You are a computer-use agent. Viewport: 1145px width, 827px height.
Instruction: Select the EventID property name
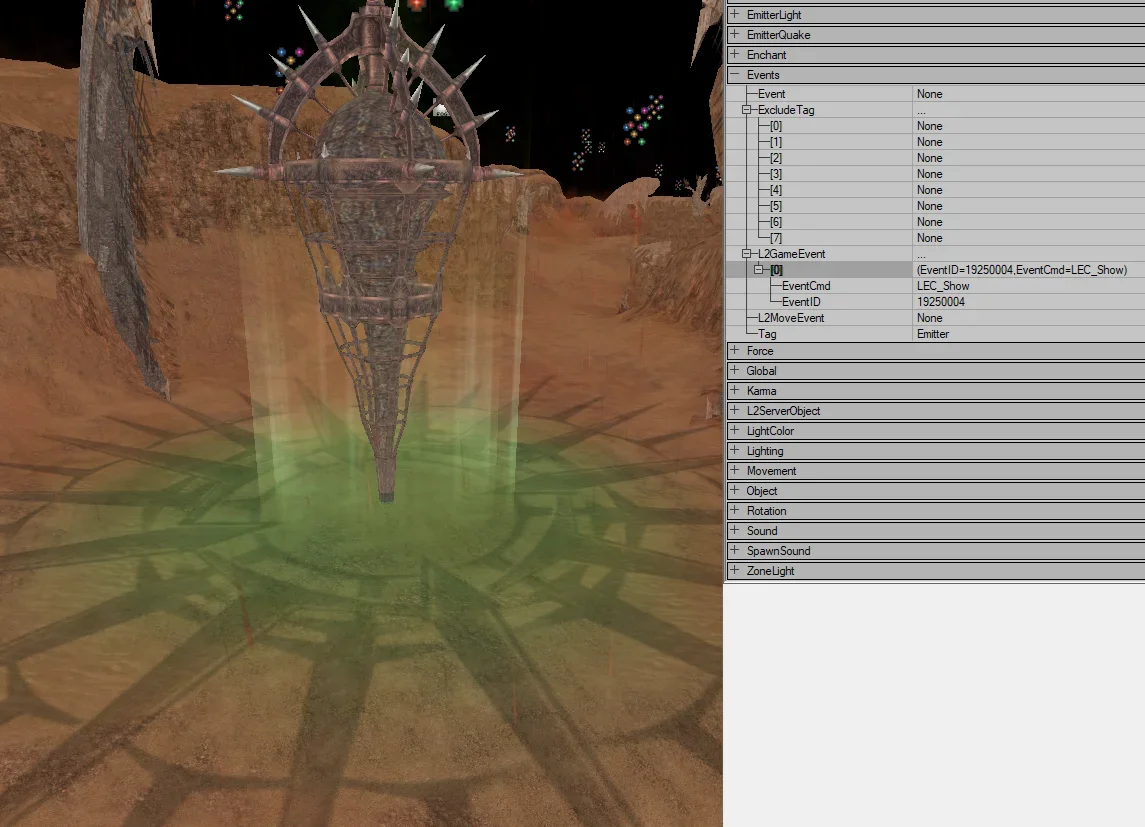[x=801, y=301]
